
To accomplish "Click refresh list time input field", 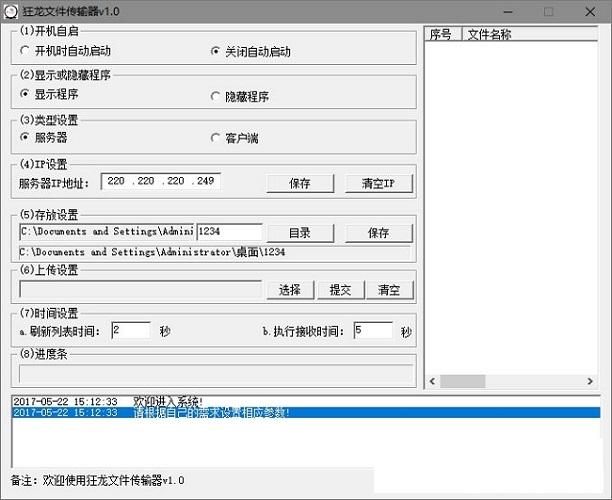I will (130, 330).
